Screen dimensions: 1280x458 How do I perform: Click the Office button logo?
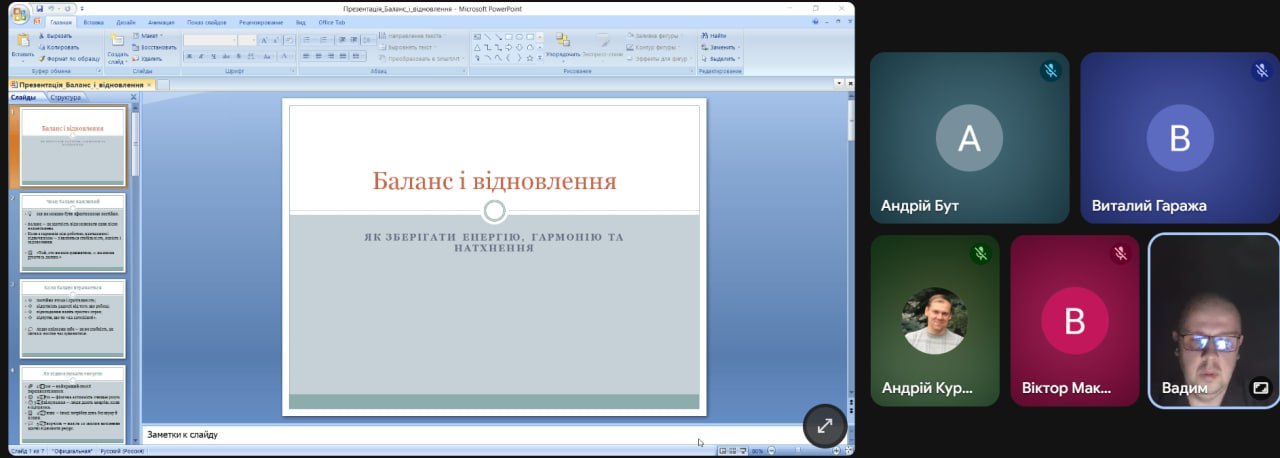coord(19,14)
